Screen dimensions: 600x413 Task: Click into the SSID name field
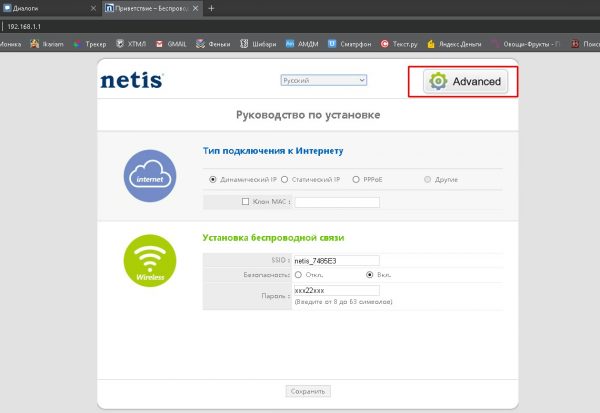(x=336, y=260)
